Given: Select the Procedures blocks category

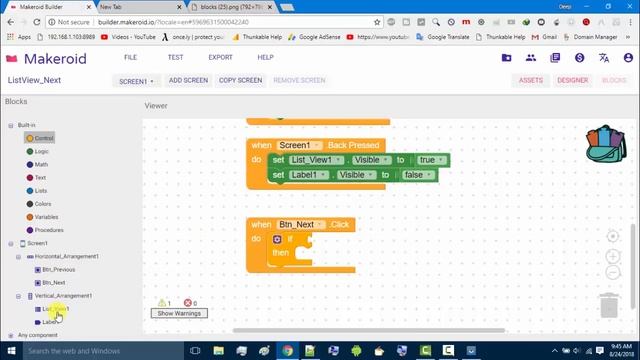Looking at the screenshot, I should pyautogui.click(x=45, y=230).
